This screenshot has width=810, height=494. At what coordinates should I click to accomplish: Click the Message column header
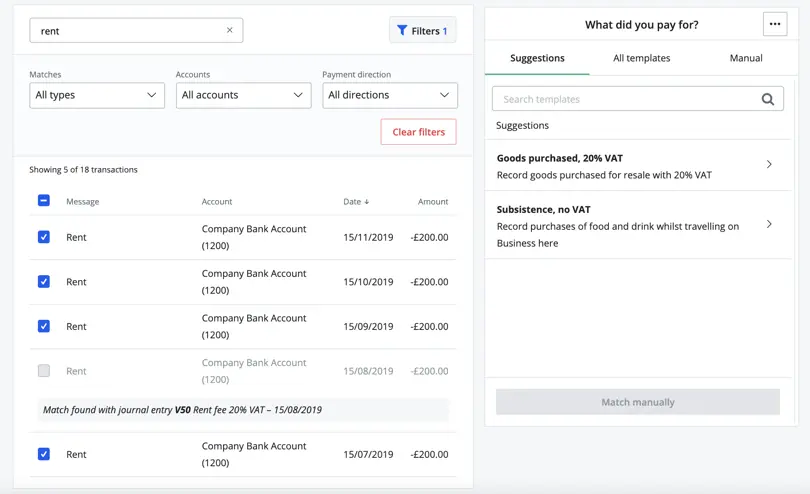tap(83, 202)
